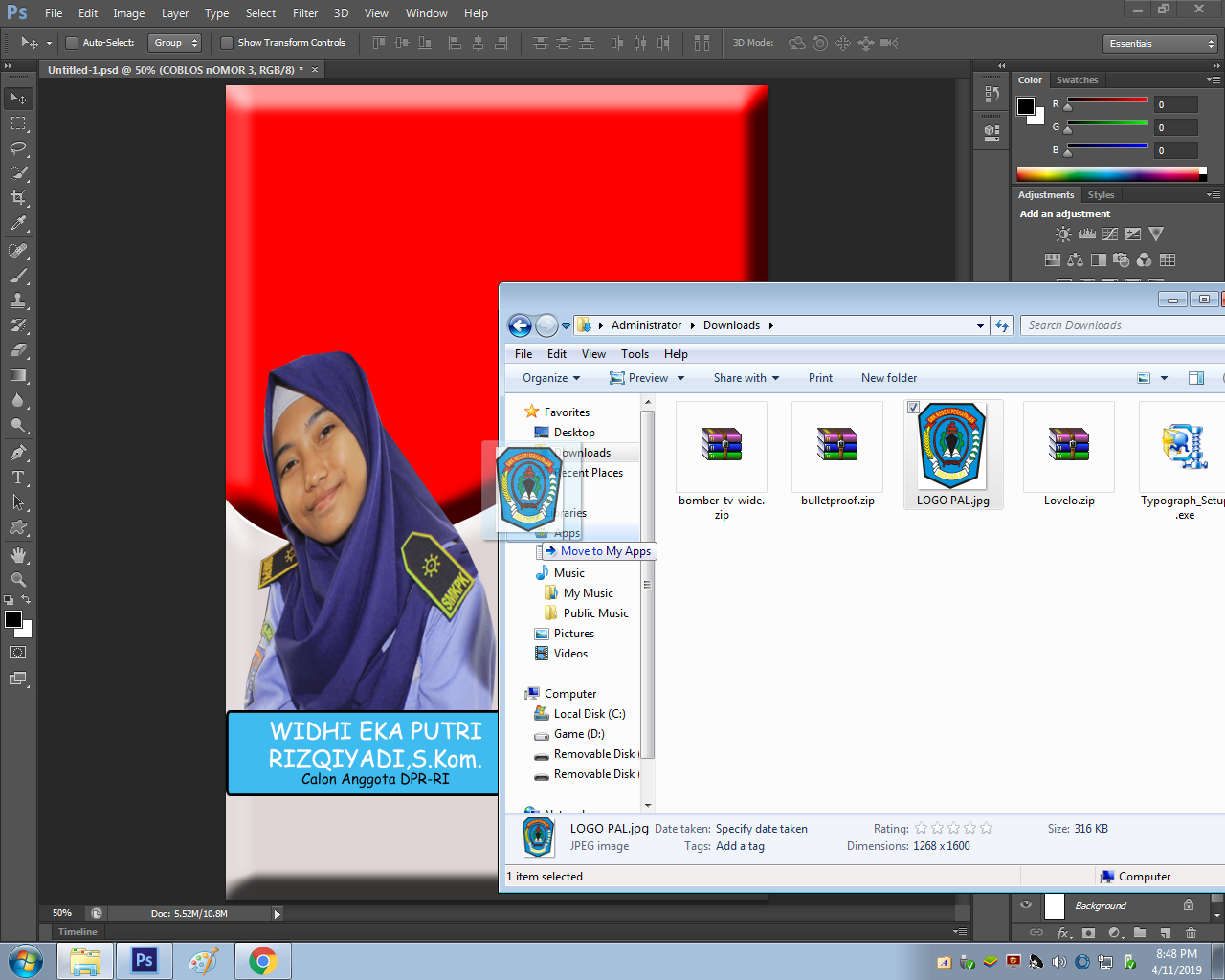Select the Lasso tool

18,148
